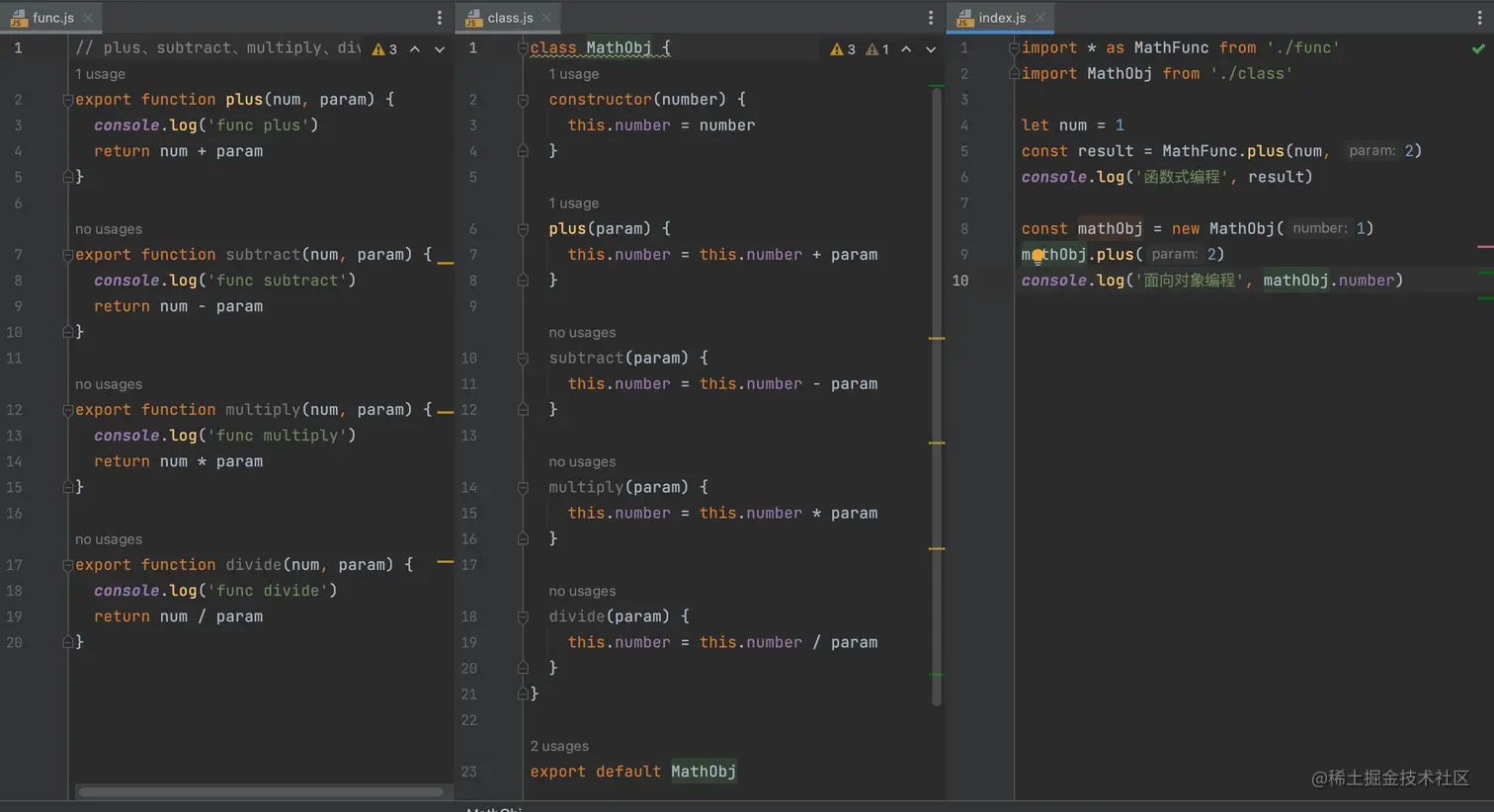1494x812 pixels.
Task: Click red error stripe marker in index.js
Action: 1485,246
